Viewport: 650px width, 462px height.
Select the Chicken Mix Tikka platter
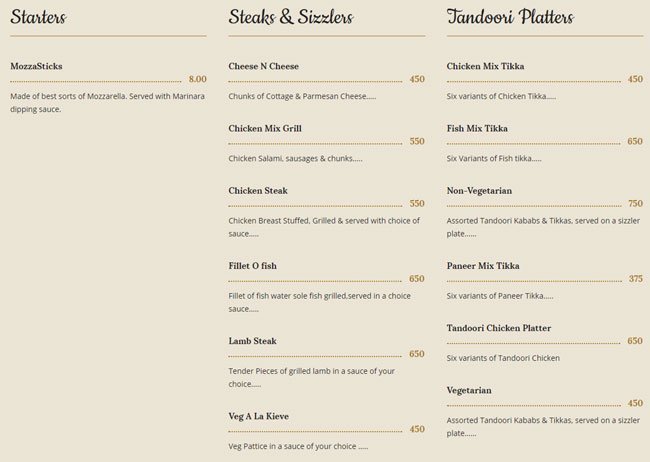485,66
